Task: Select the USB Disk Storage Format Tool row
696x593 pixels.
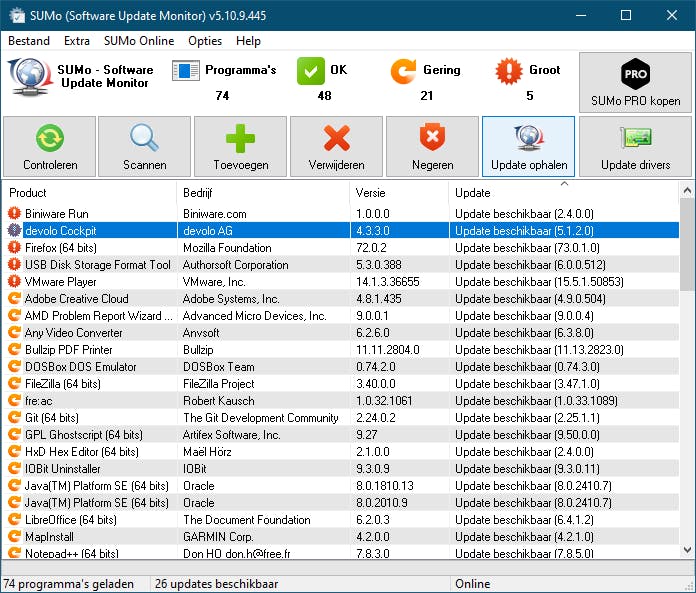Action: pos(341,265)
